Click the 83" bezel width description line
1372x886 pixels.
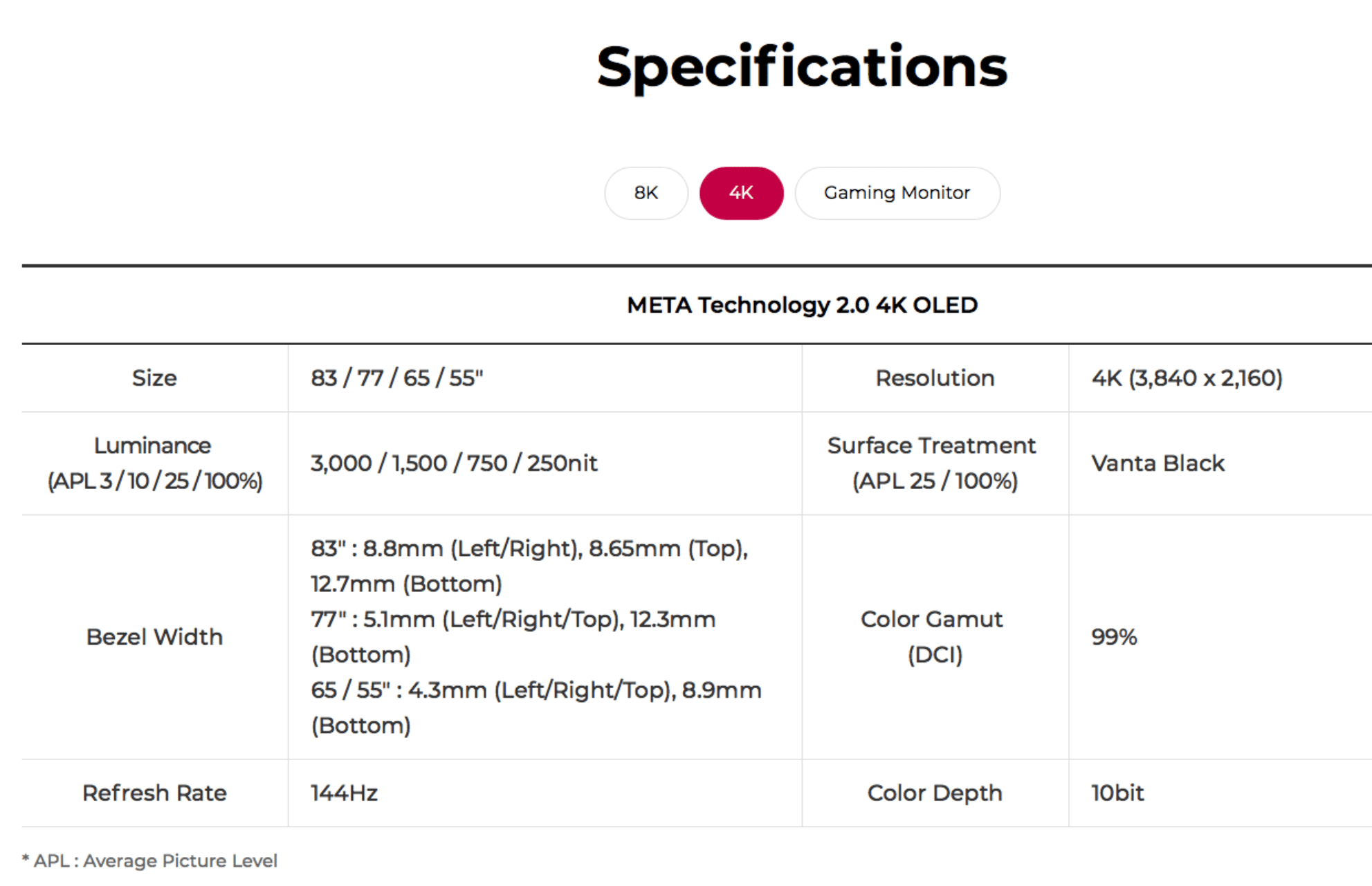529,566
